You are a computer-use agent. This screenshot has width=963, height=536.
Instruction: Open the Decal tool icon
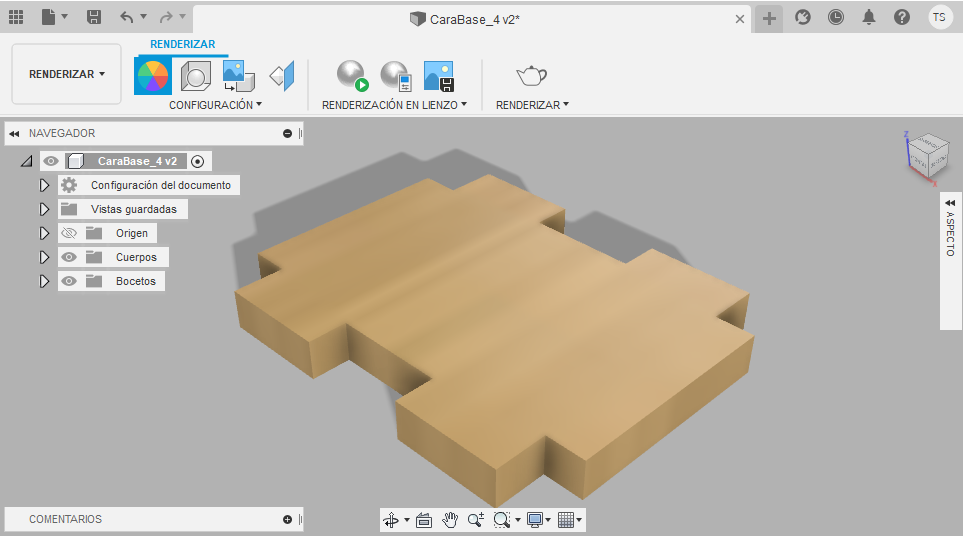pyautogui.click(x=239, y=76)
